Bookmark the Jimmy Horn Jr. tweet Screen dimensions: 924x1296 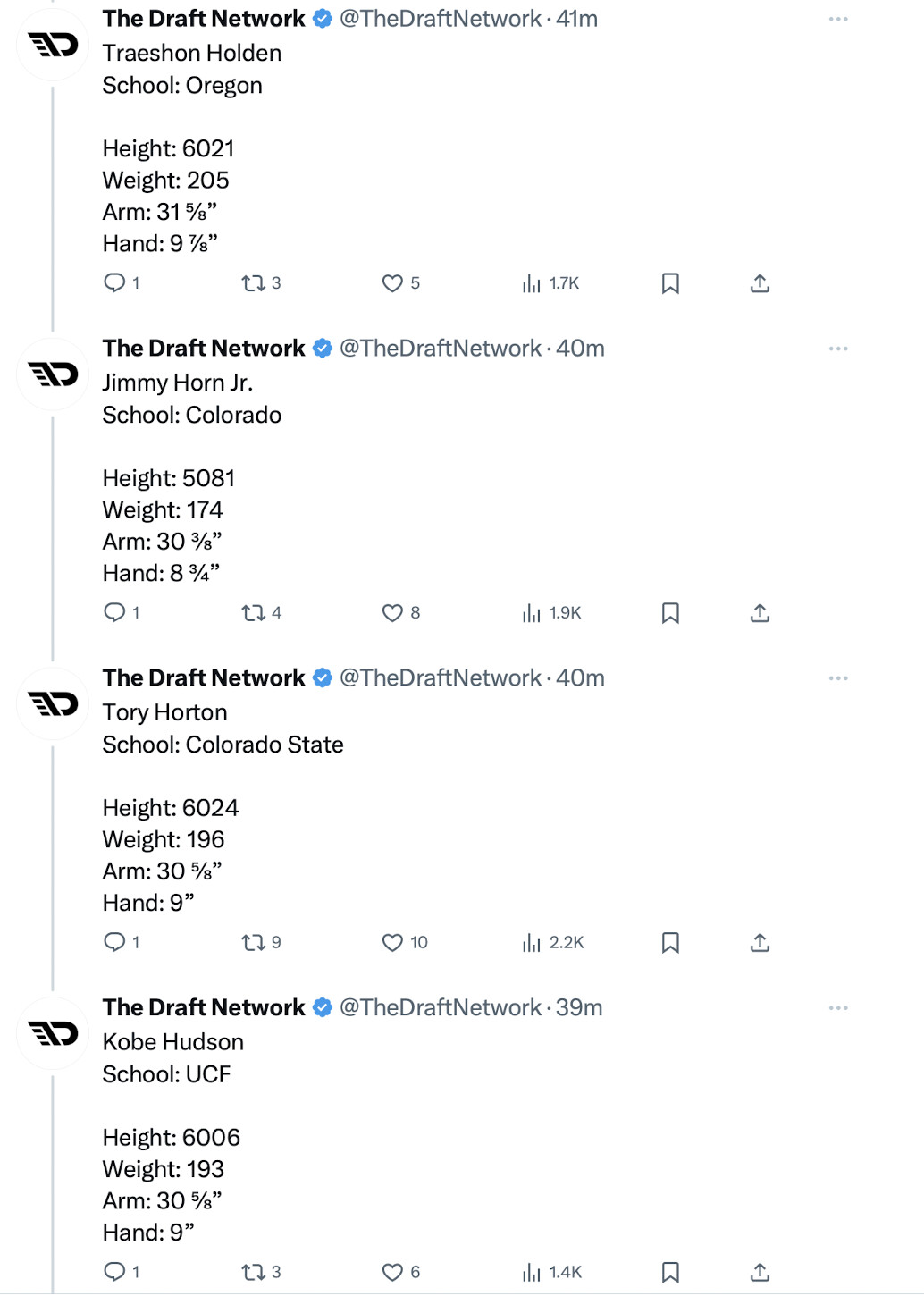670,613
